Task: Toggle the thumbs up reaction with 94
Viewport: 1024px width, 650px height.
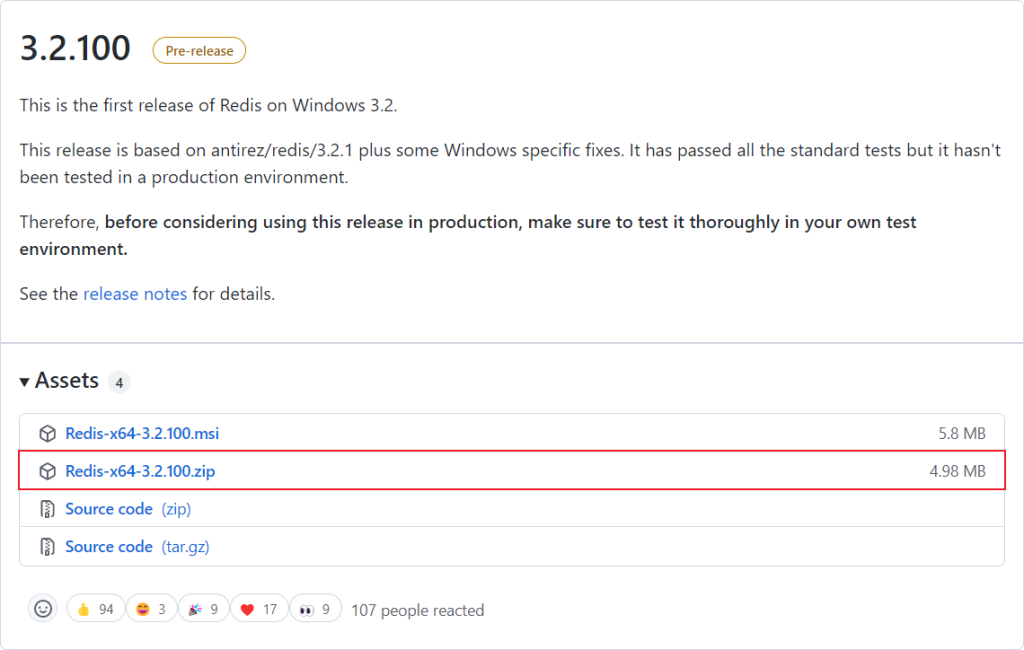Action: point(95,609)
